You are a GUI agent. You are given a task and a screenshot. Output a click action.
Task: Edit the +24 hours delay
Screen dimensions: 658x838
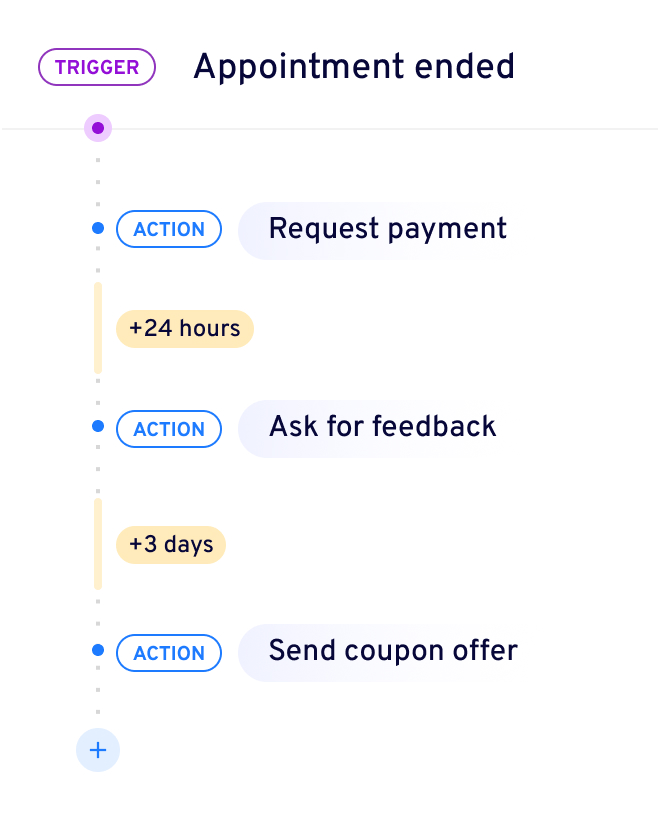tap(185, 328)
